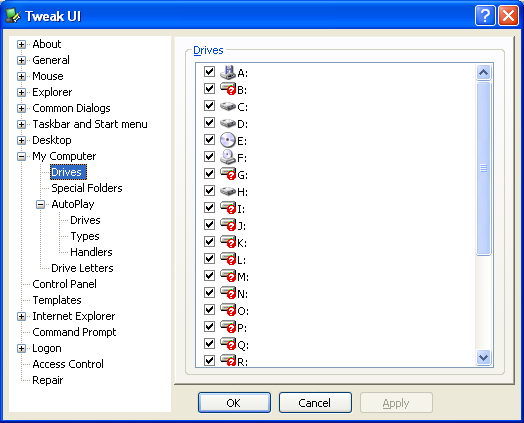This screenshot has width=524, height=423.
Task: Click the unknown drive L: icon
Action: [x=228, y=259]
